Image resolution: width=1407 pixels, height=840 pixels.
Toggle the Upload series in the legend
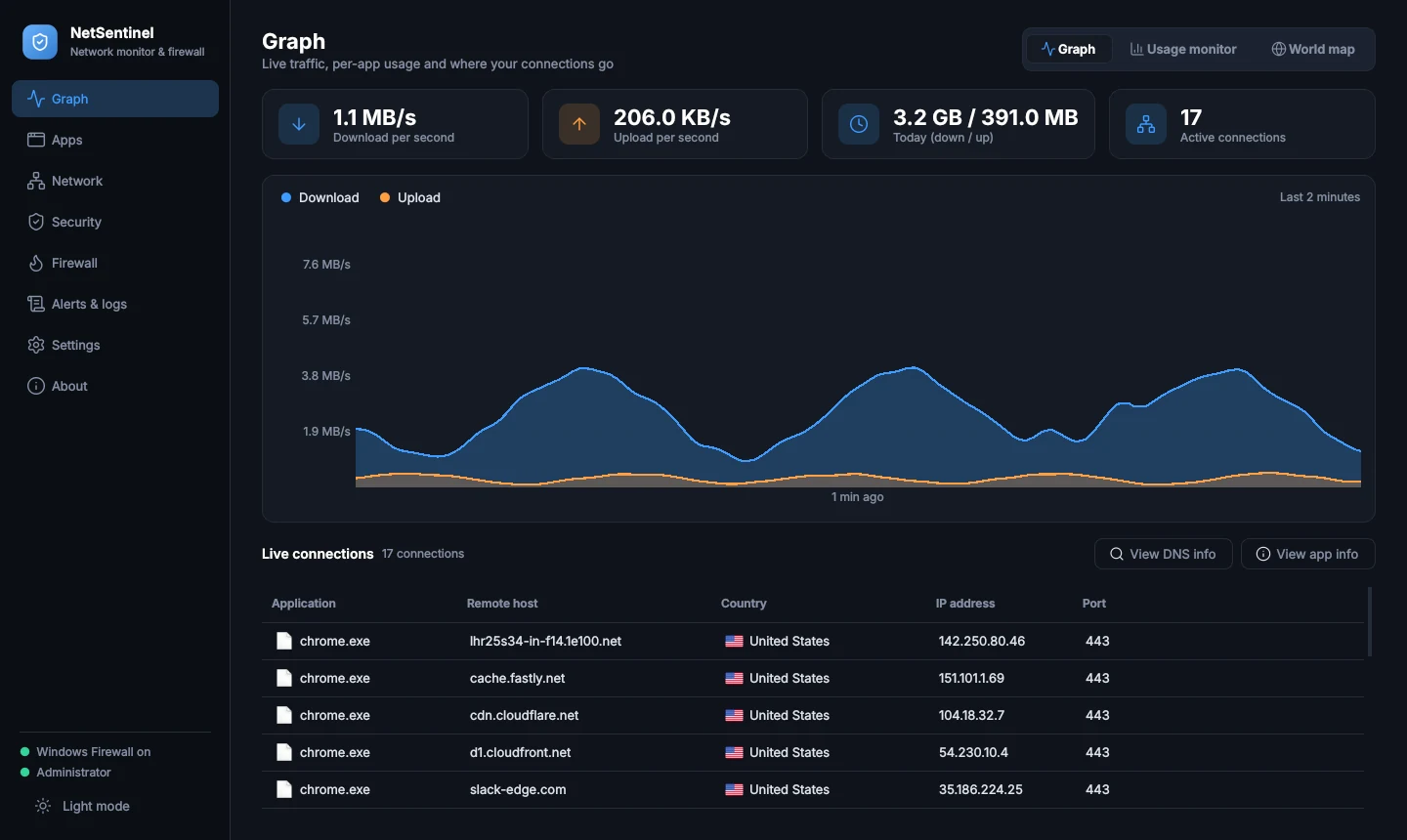(x=410, y=197)
